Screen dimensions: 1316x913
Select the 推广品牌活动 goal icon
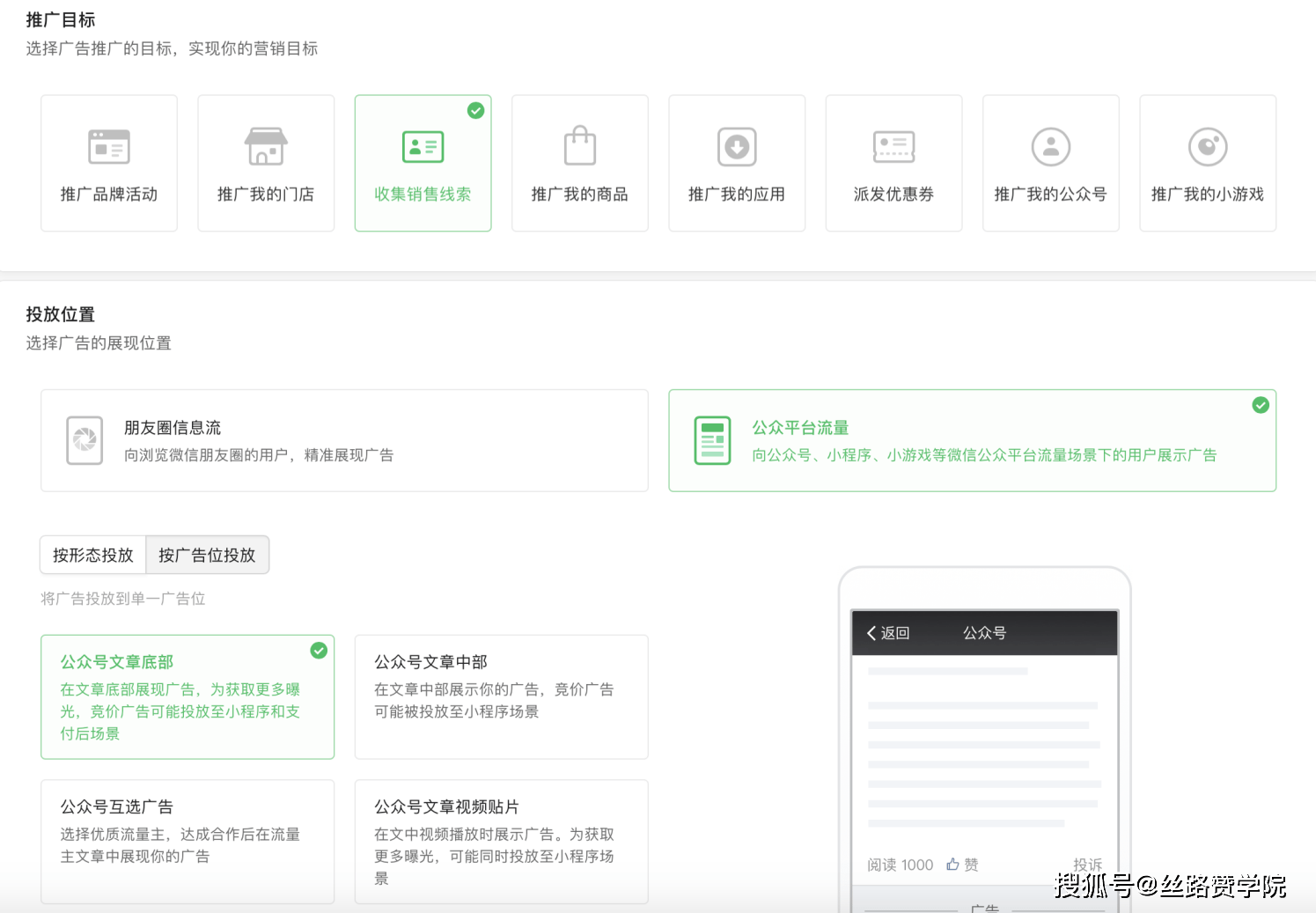click(109, 147)
